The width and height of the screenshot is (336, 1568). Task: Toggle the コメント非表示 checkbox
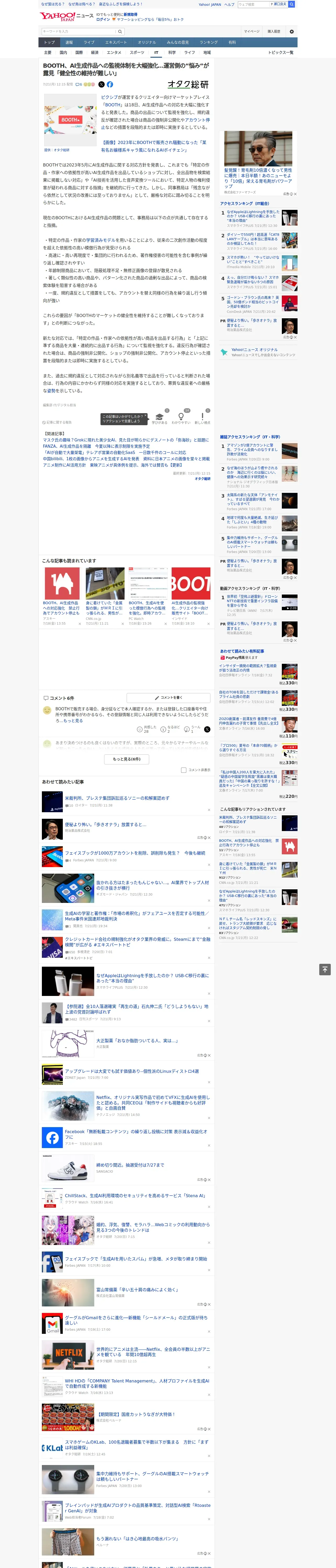click(183, 770)
